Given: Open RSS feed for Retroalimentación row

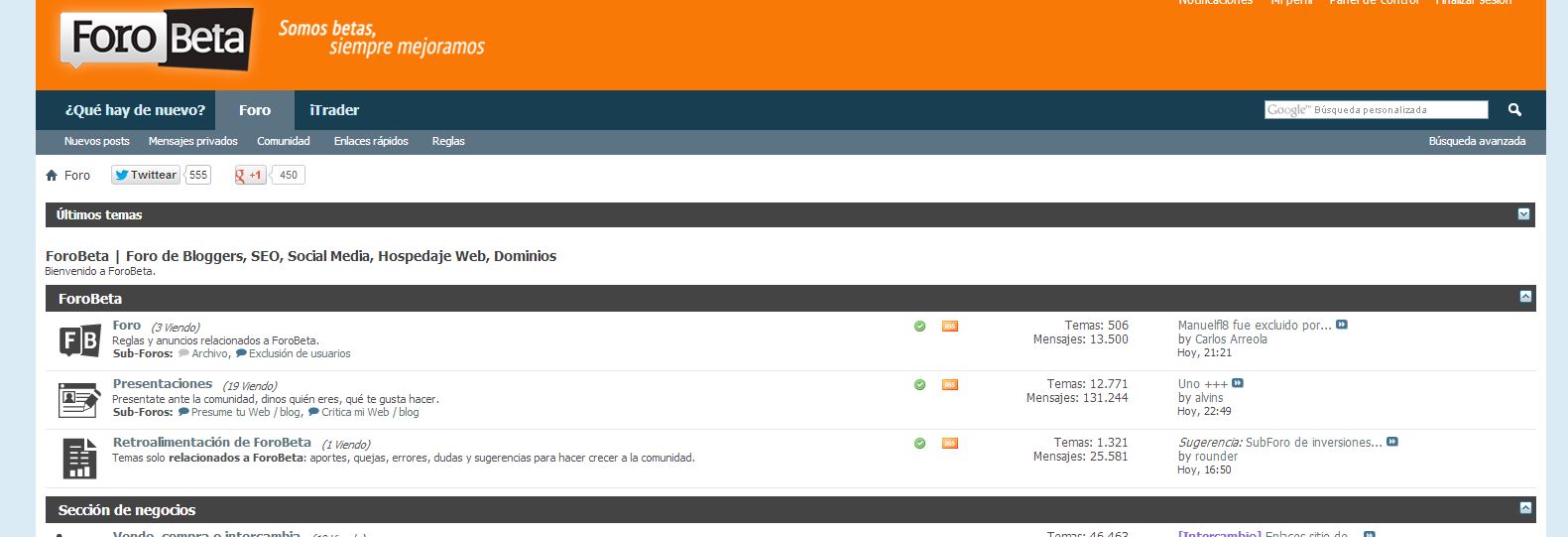Looking at the screenshot, I should pos(950,443).
